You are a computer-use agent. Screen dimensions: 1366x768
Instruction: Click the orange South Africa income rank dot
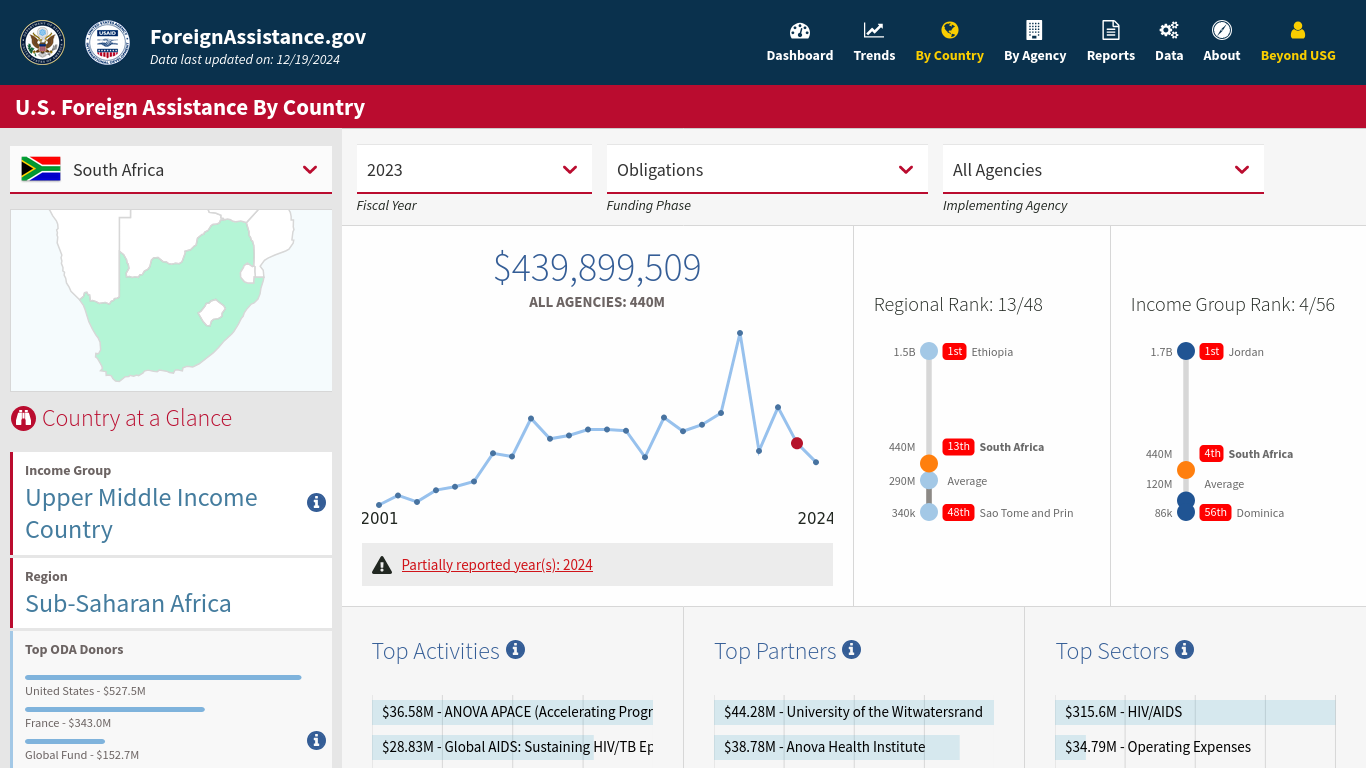pos(1186,470)
